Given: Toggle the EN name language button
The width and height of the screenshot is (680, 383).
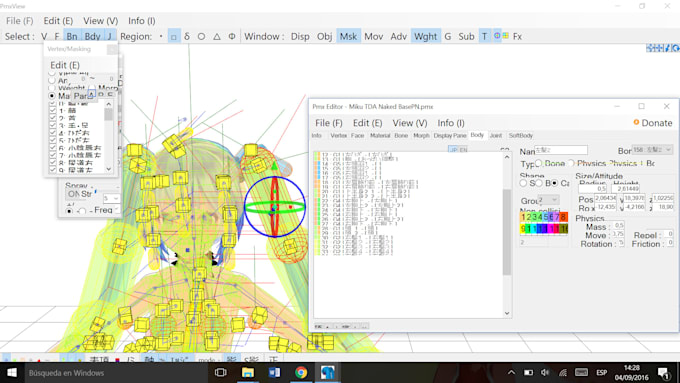Looking at the screenshot, I should pyautogui.click(x=464, y=150).
